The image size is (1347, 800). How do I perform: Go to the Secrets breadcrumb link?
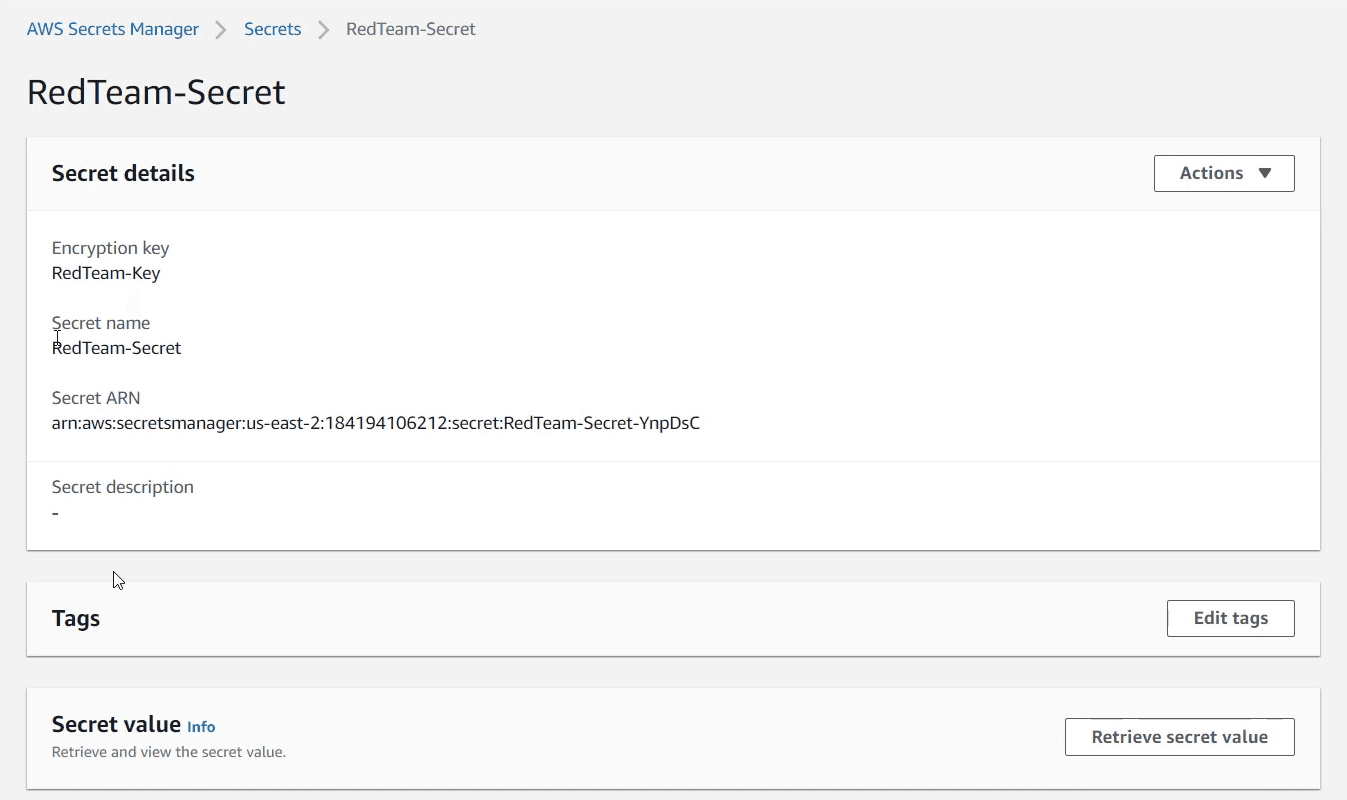pyautogui.click(x=272, y=29)
